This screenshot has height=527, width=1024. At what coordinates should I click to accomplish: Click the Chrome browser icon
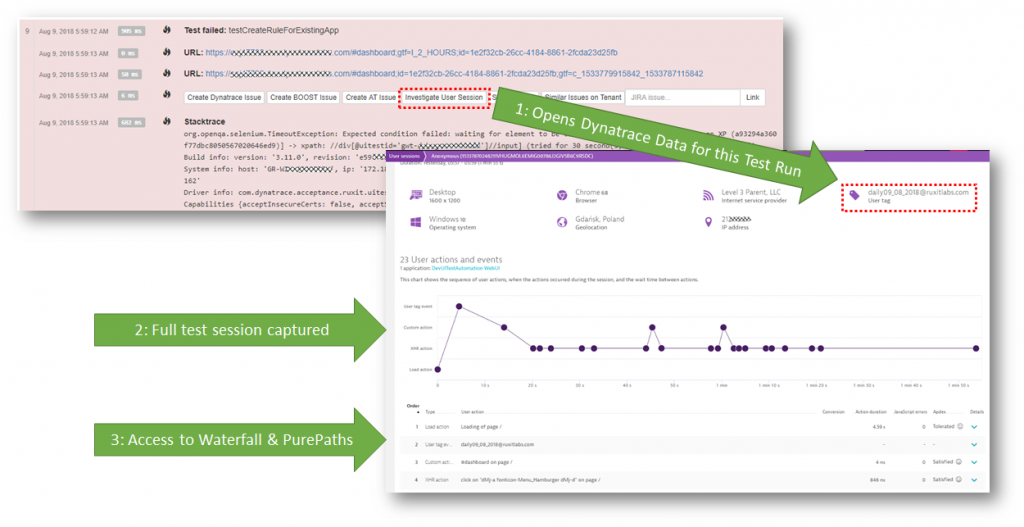(x=562, y=195)
